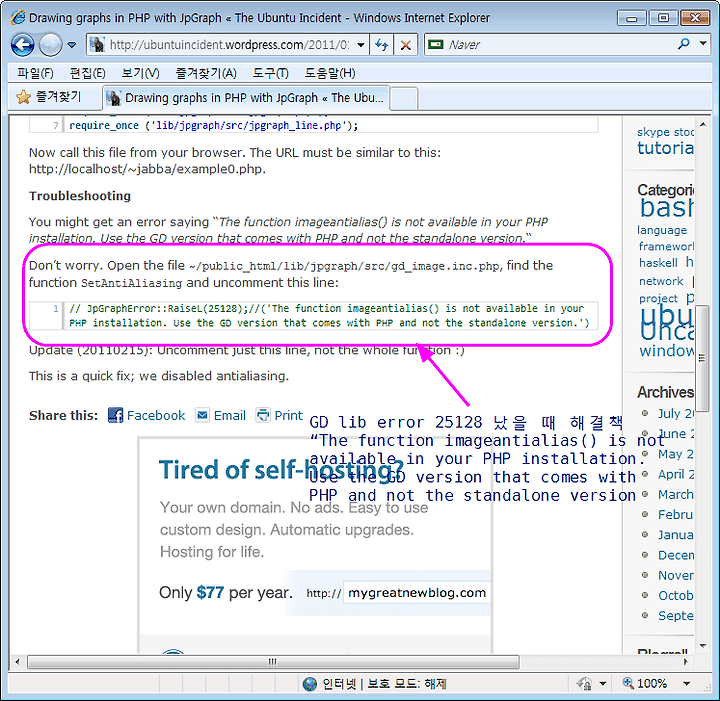Click the horizontal scrollbar thumb

273,662
